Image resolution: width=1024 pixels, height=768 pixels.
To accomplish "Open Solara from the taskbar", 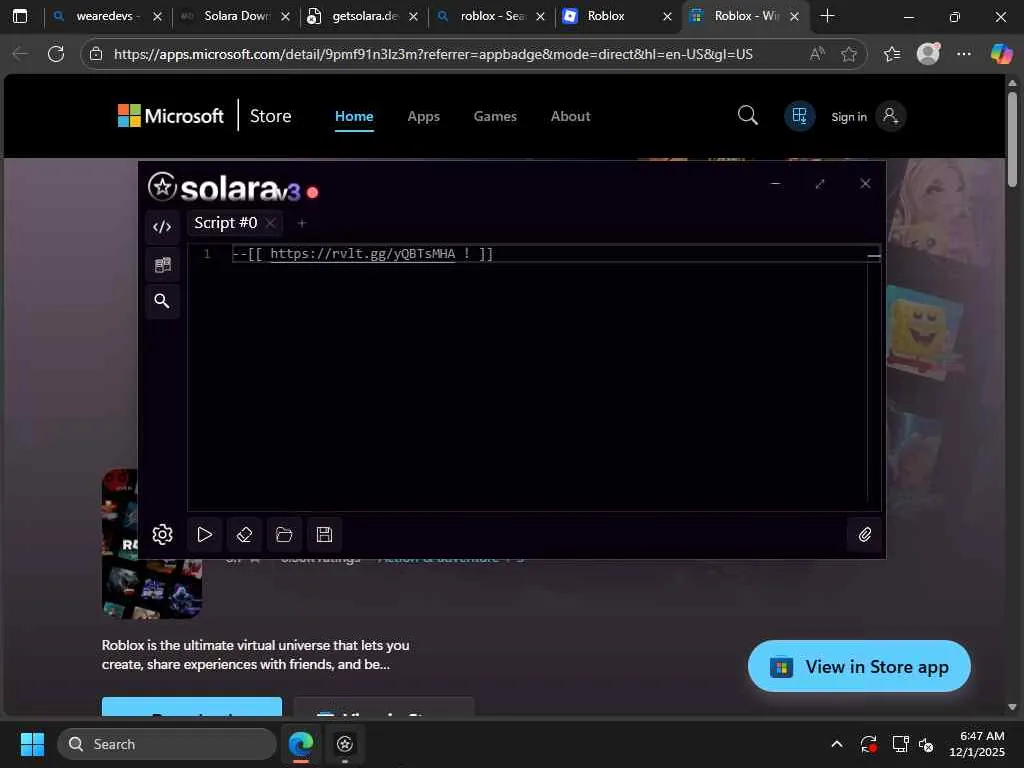I will click(x=345, y=744).
